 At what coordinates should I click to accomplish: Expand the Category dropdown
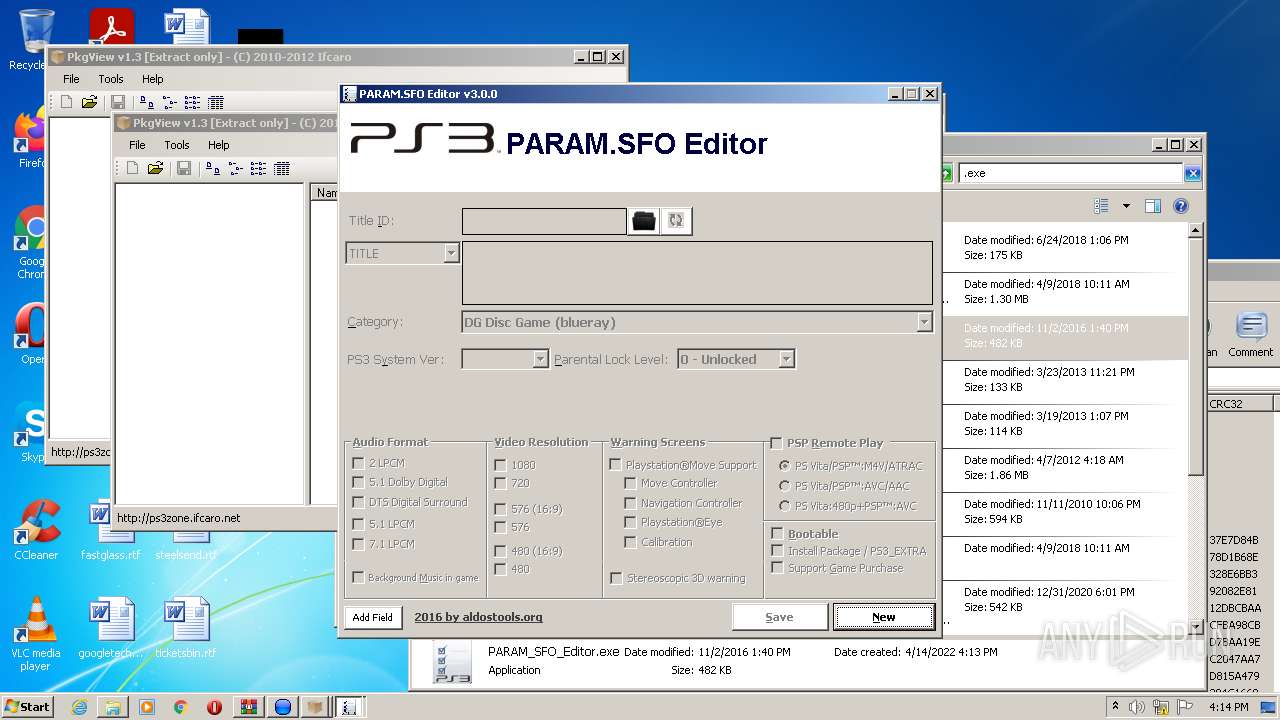(x=924, y=322)
